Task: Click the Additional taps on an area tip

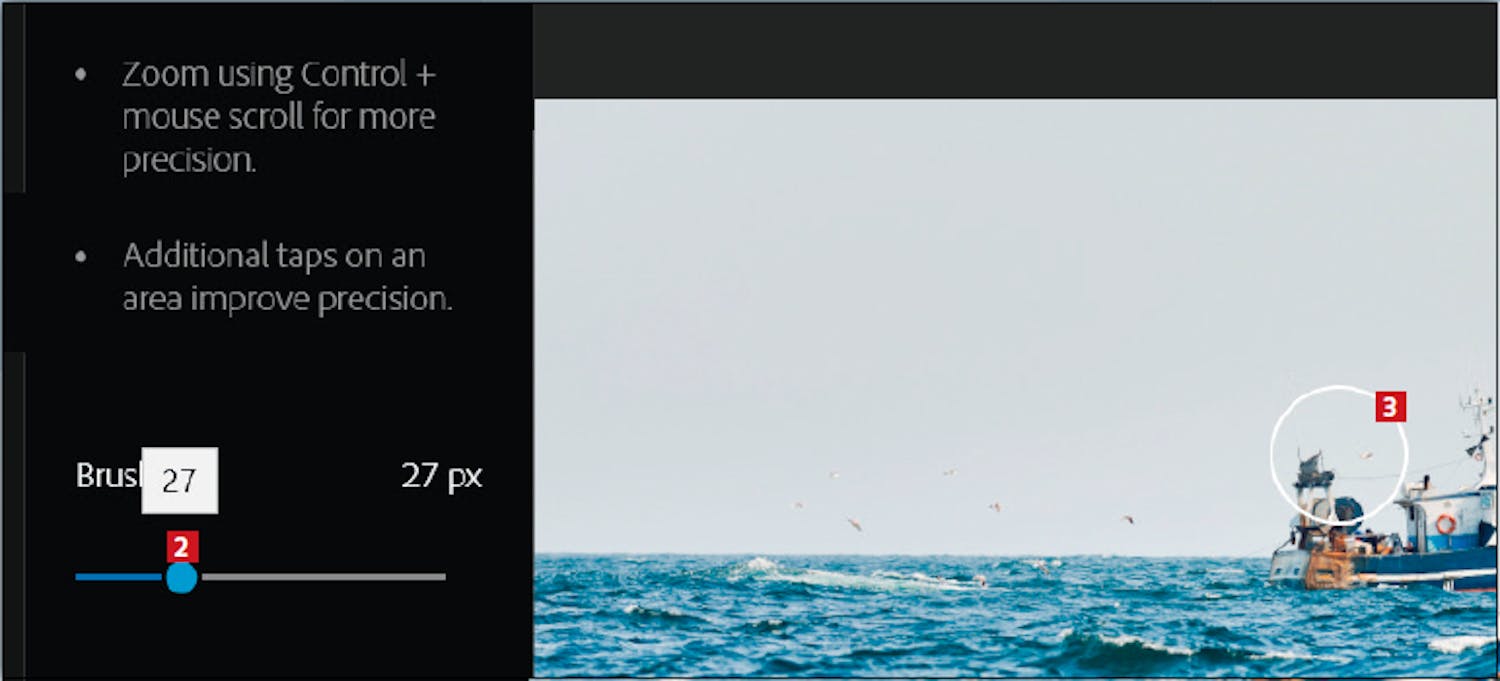Action: tap(287, 277)
